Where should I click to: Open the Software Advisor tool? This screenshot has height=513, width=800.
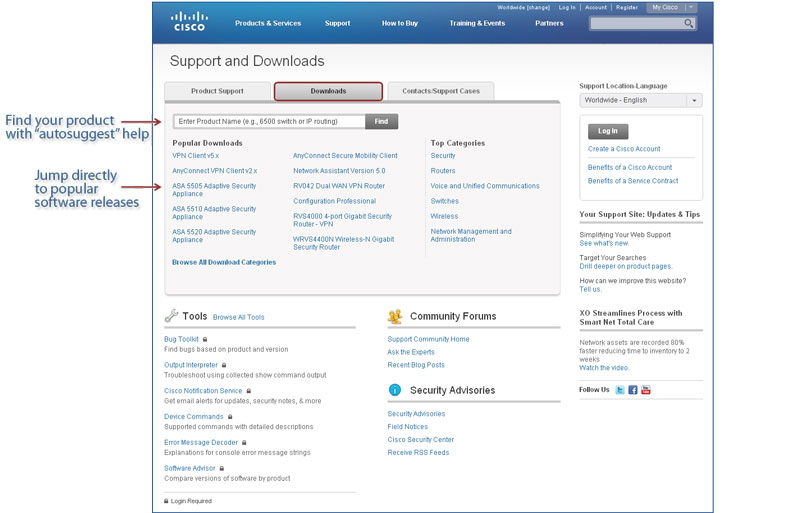(x=189, y=468)
